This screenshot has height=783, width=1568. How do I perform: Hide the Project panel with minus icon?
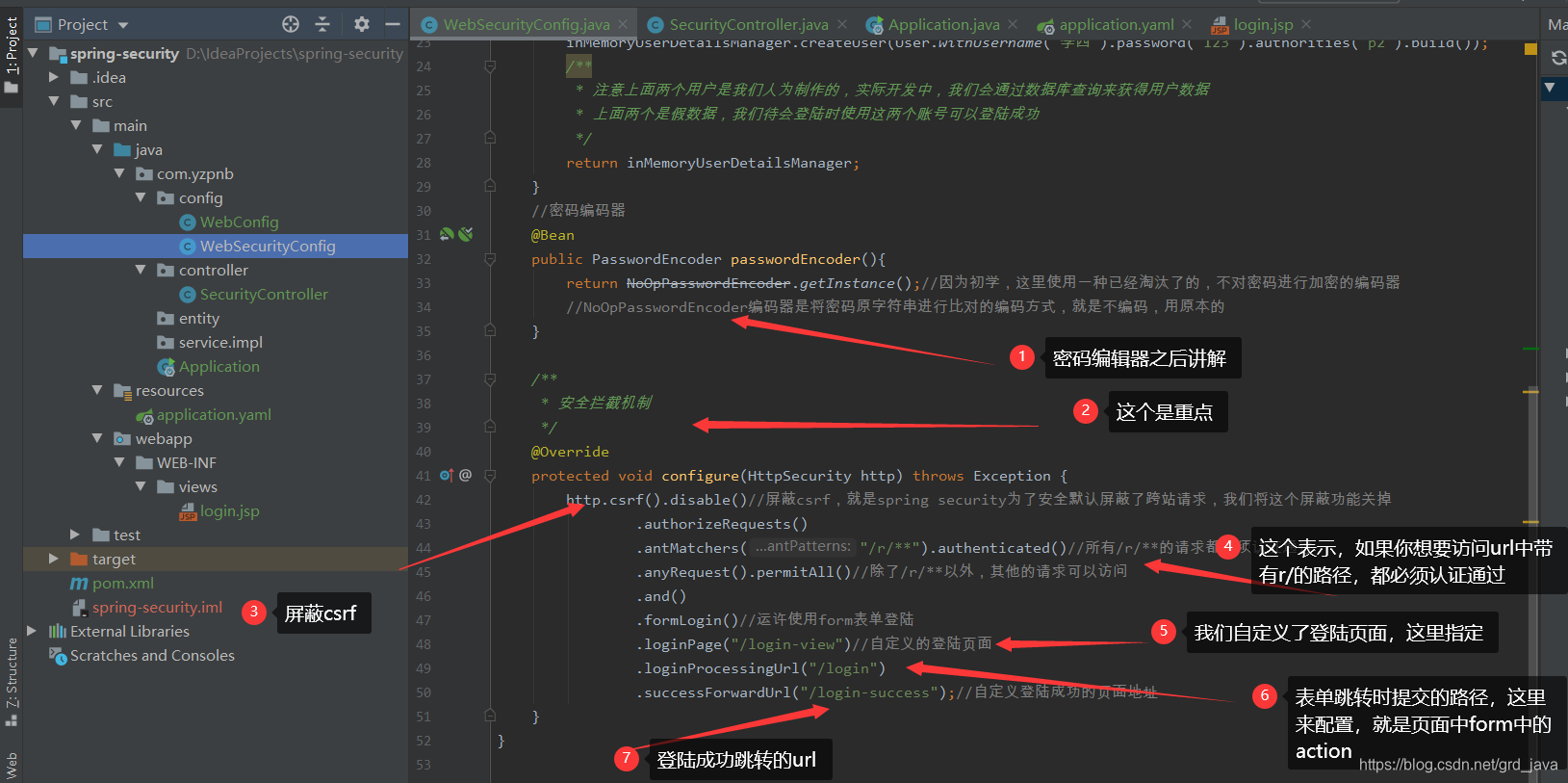point(393,24)
